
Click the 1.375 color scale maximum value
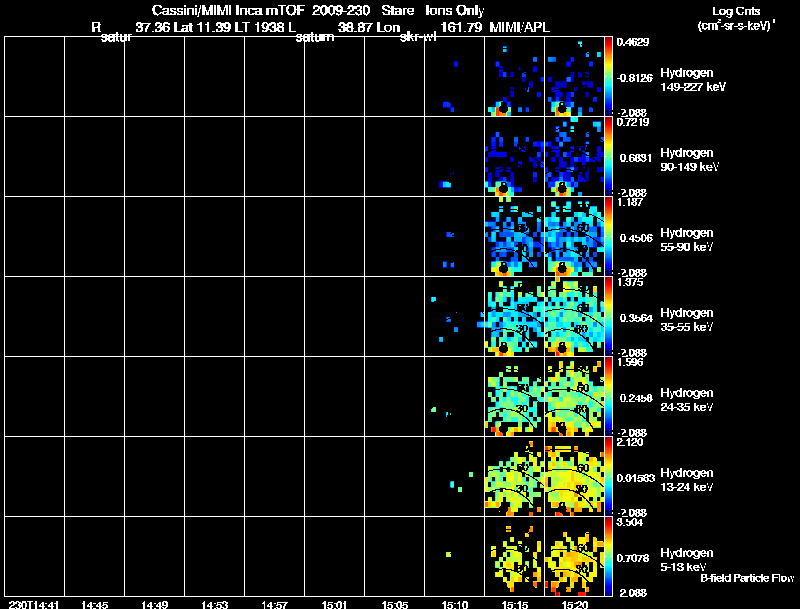[630, 282]
